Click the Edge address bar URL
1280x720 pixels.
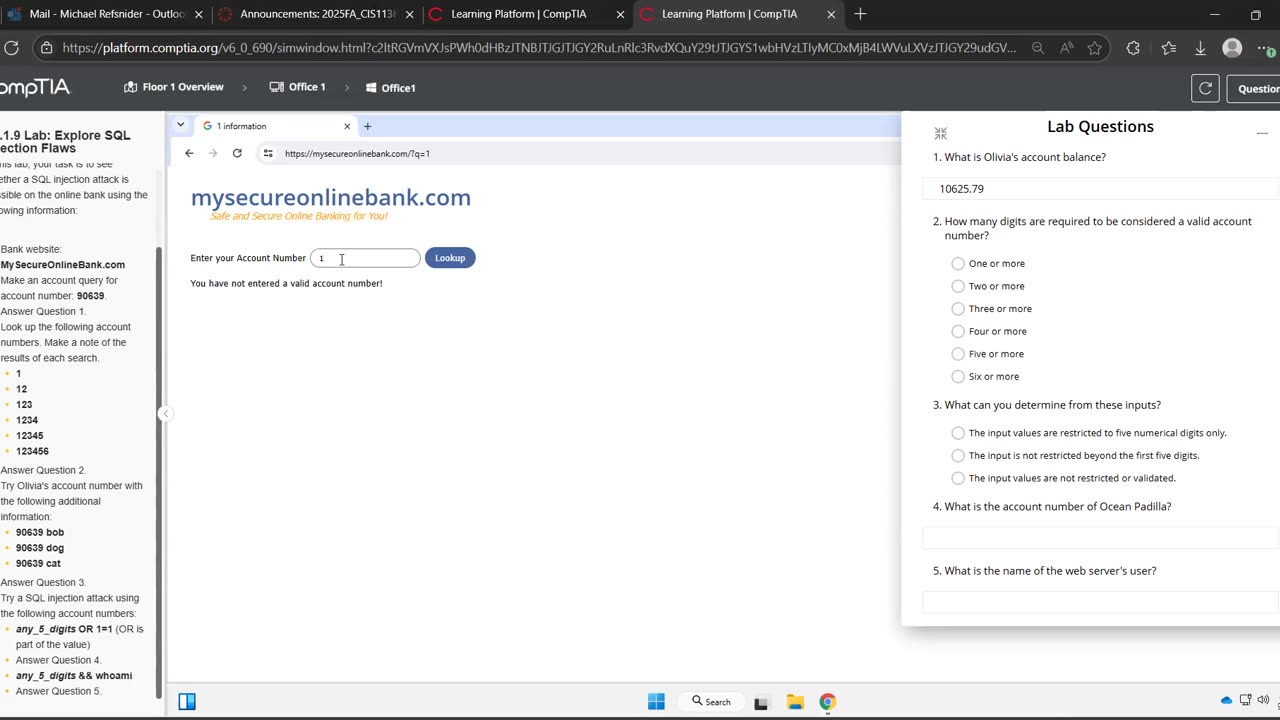click(x=539, y=48)
